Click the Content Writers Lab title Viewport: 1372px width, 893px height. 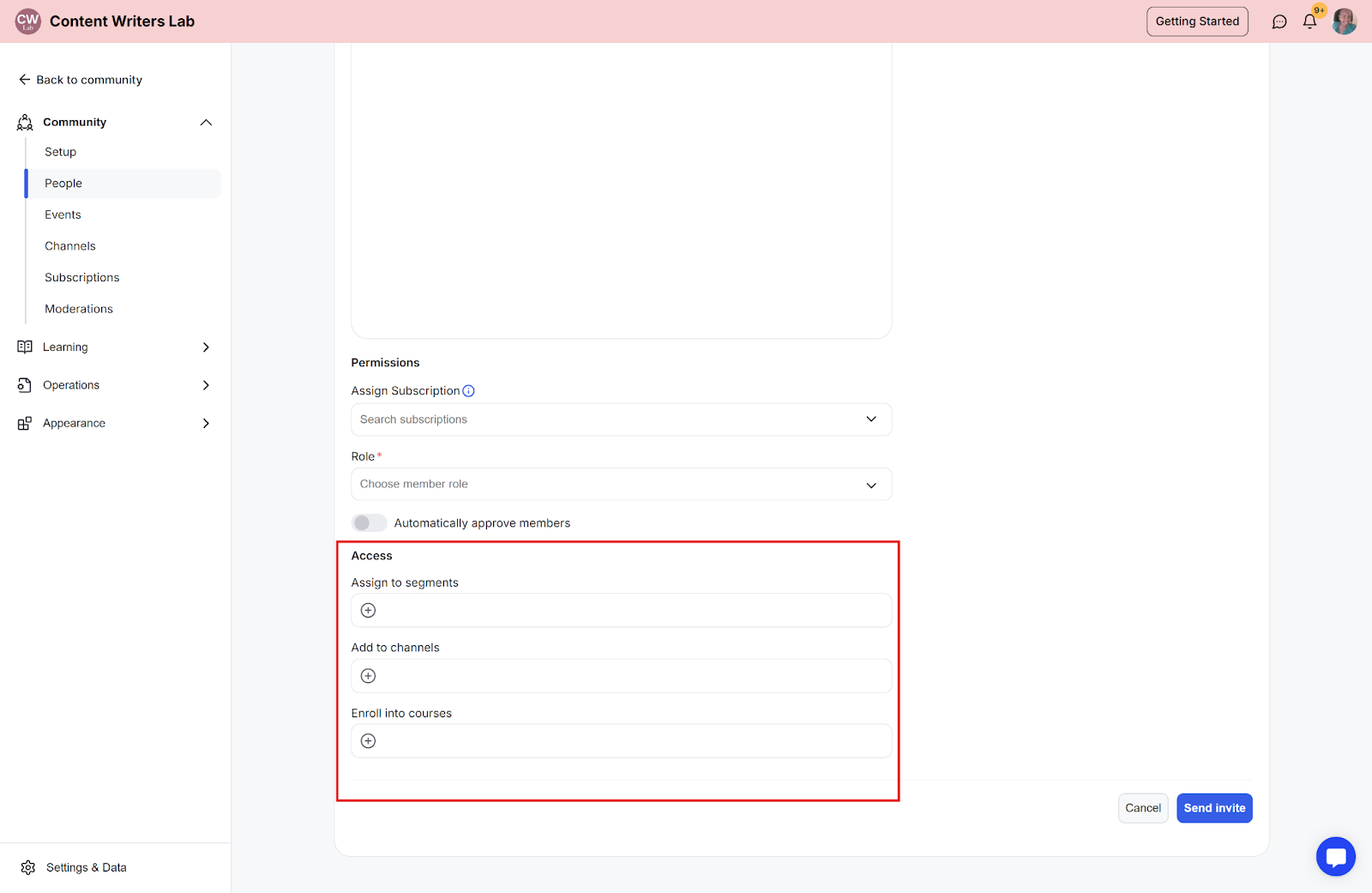point(122,21)
